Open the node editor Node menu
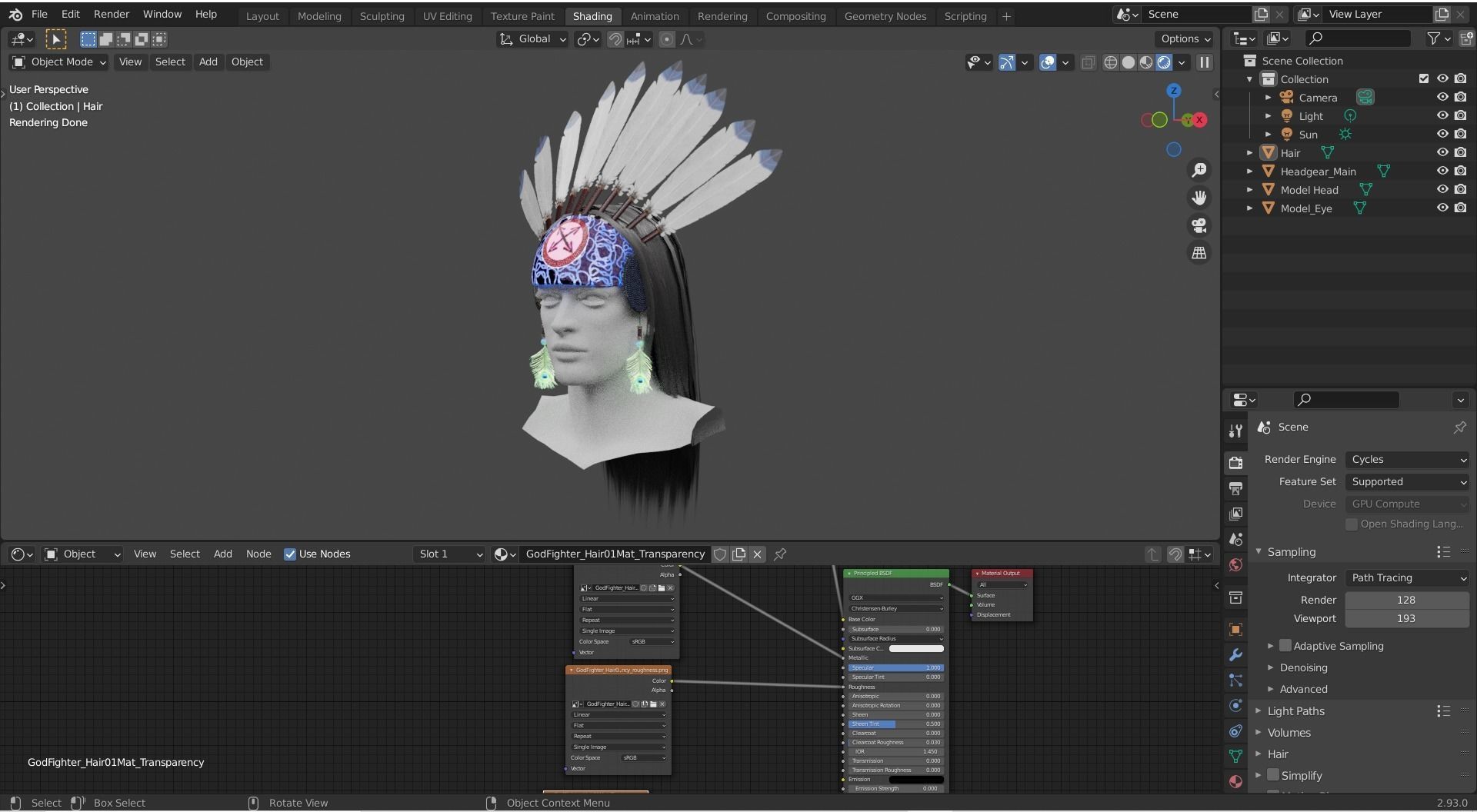The height and width of the screenshot is (812, 1477). (x=258, y=554)
